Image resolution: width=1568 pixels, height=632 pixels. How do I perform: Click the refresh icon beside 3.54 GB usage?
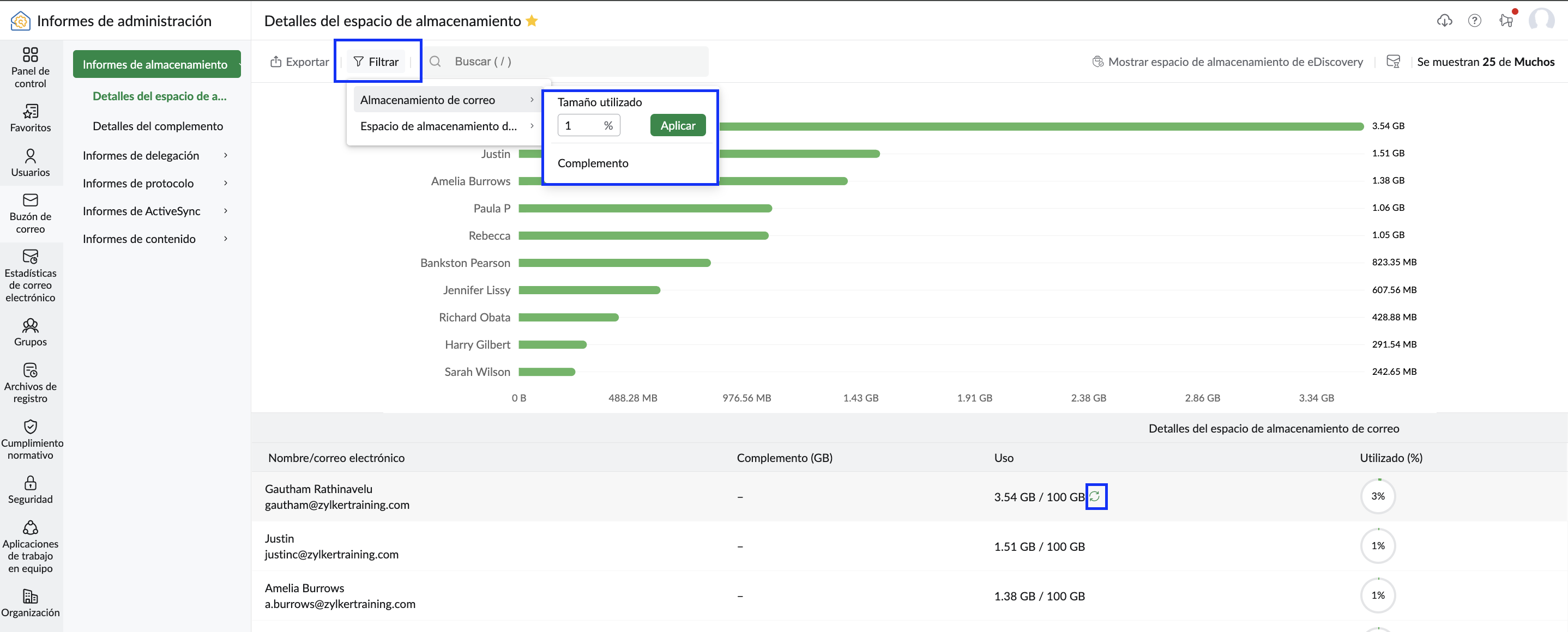1095,496
